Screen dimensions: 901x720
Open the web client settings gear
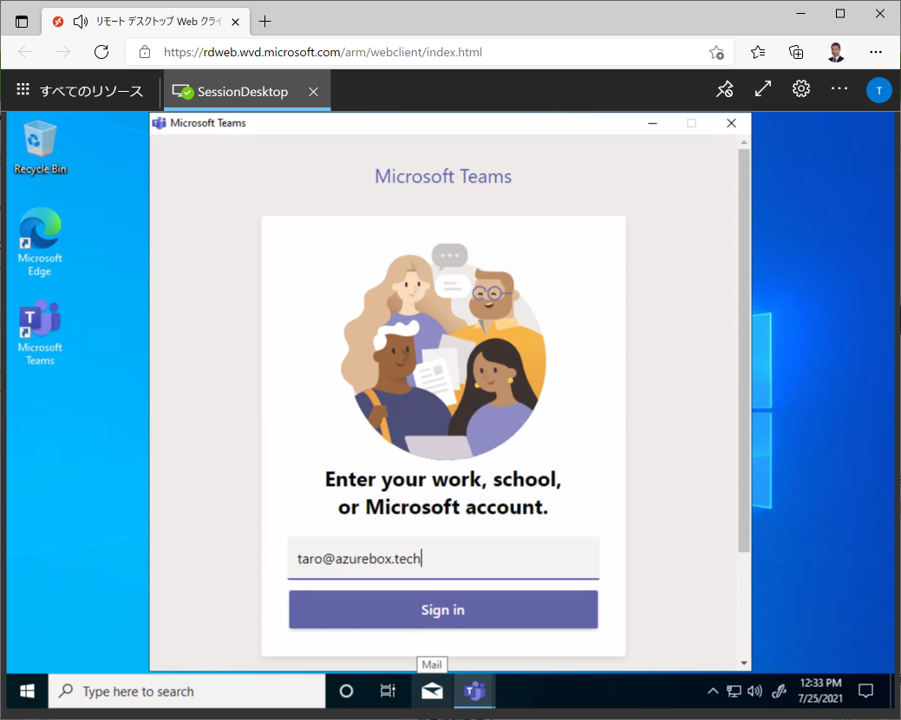click(x=801, y=89)
